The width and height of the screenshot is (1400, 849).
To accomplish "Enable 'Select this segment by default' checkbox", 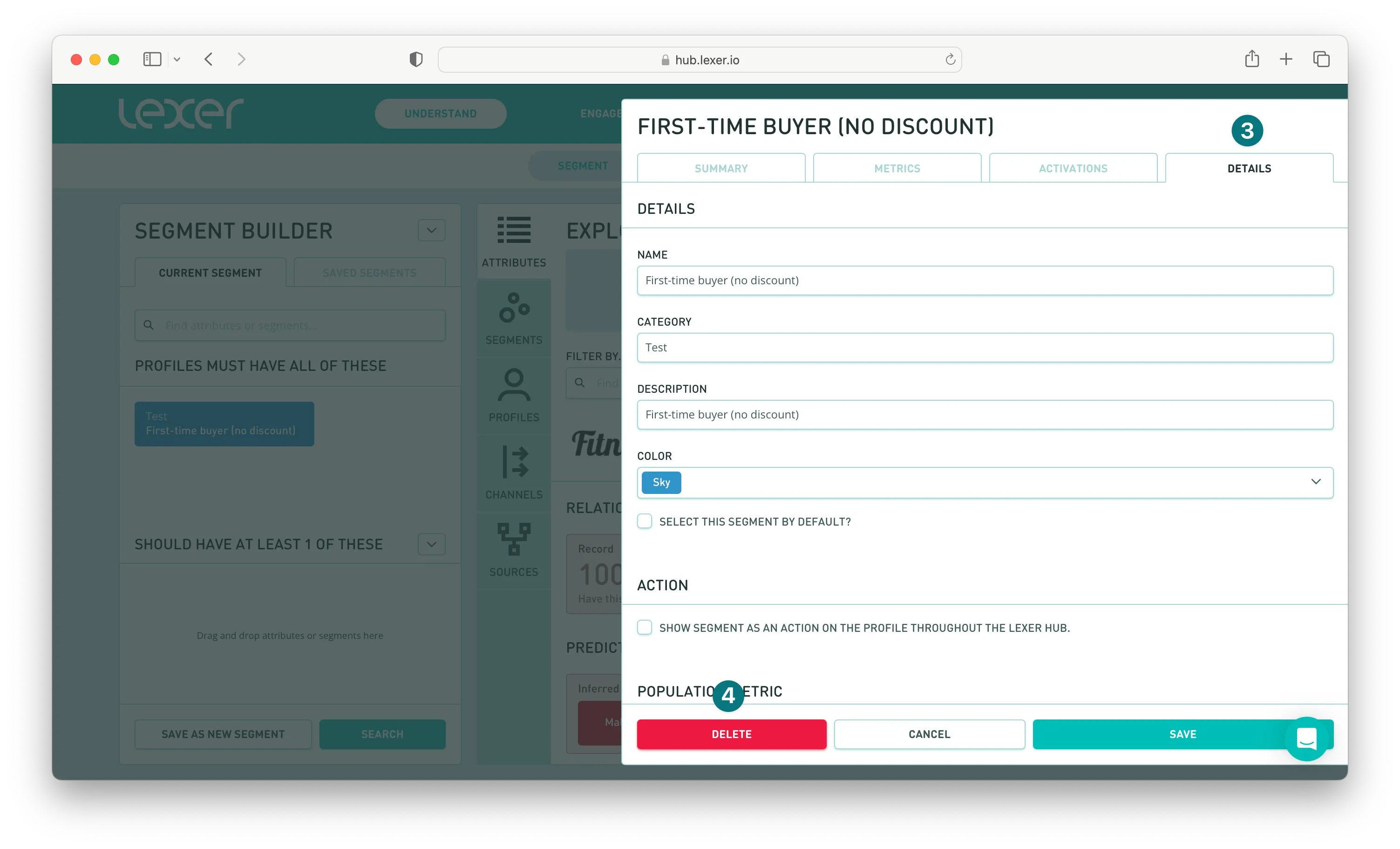I will pyautogui.click(x=644, y=521).
